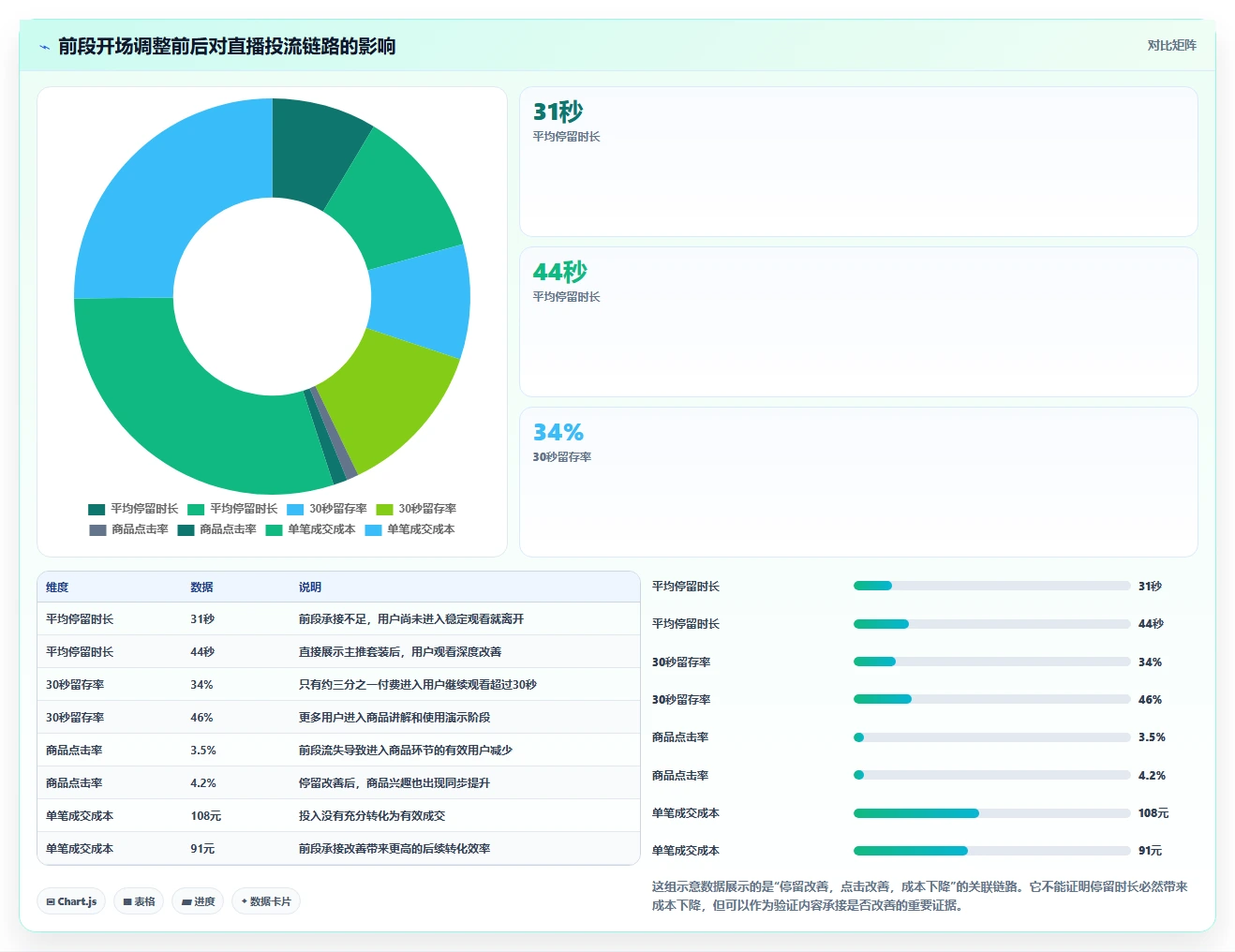Select the table cell reading 91元
This screenshot has width=1235, height=952.
pyautogui.click(x=202, y=849)
